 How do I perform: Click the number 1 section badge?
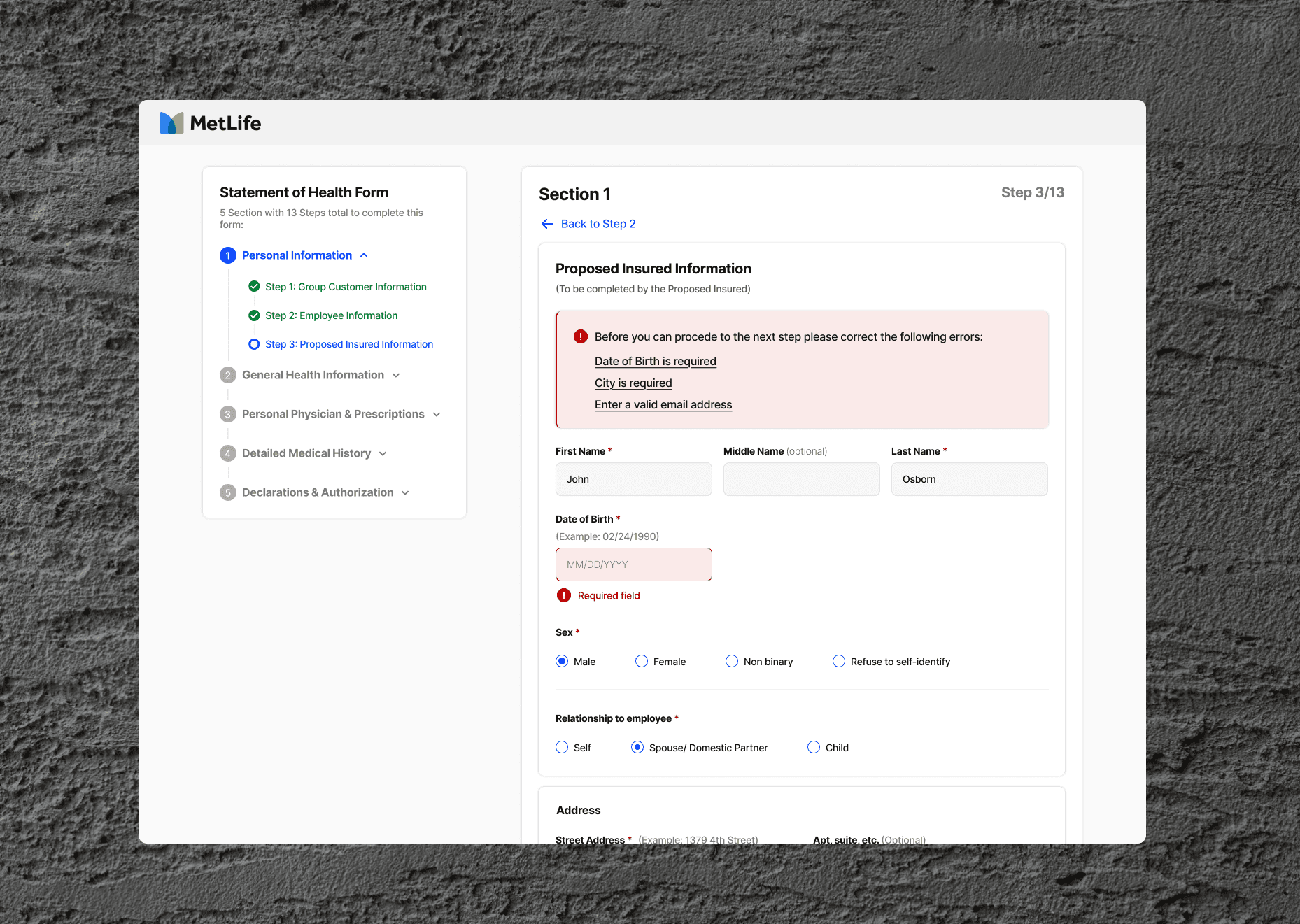click(227, 255)
